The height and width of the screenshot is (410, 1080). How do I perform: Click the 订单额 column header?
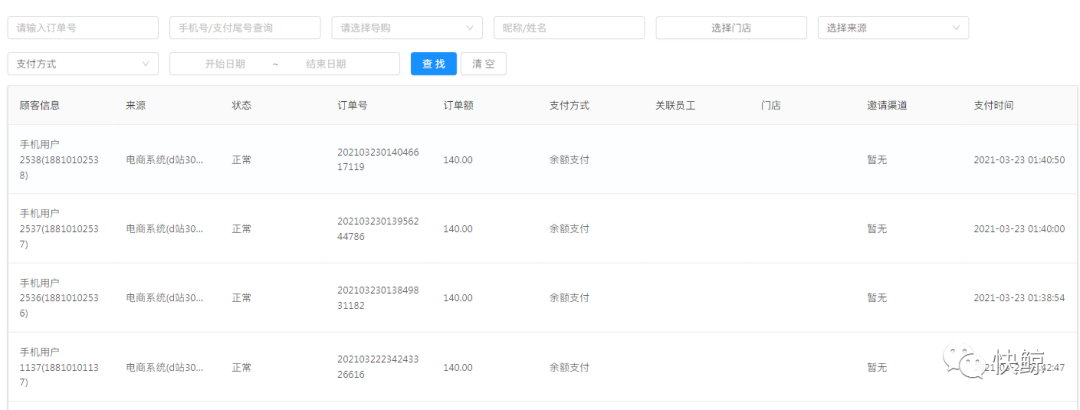click(458, 105)
